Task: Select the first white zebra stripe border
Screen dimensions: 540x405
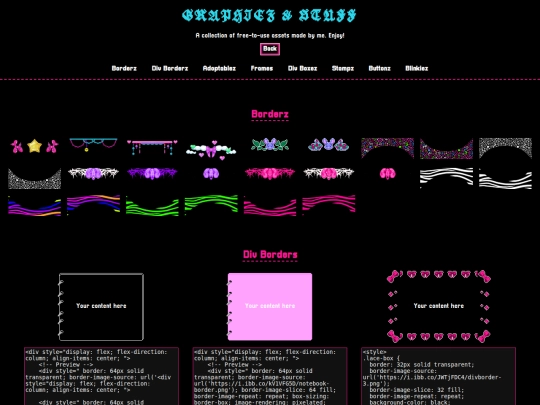Action: click(x=446, y=178)
